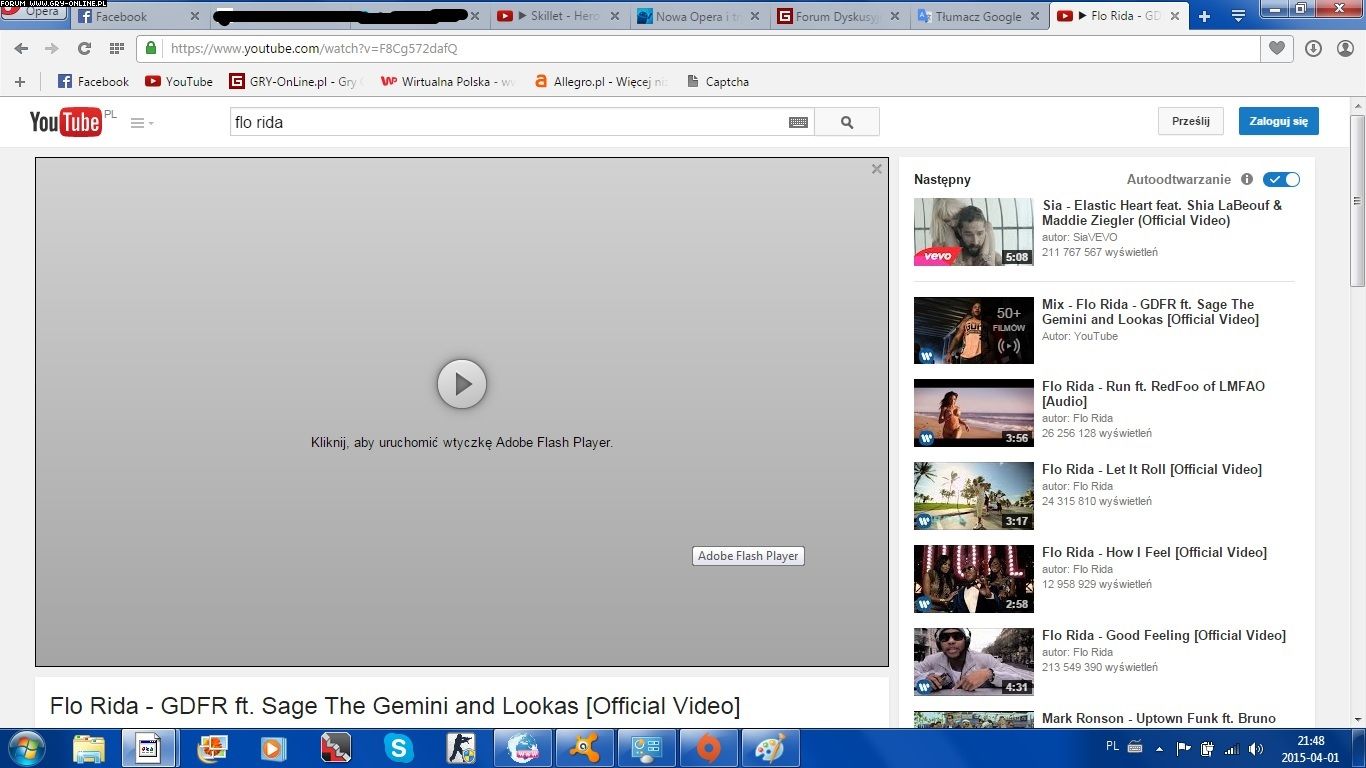
Task: Open the Mix Flo Rida GDFR playlist thumbnail
Action: 973,331
